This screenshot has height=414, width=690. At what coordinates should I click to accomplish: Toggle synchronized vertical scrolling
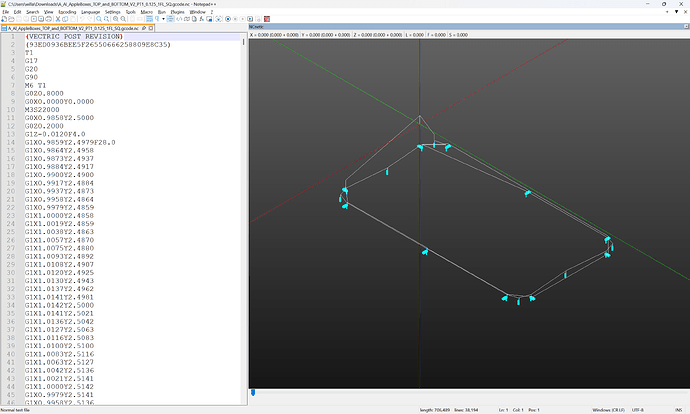coord(132,19)
